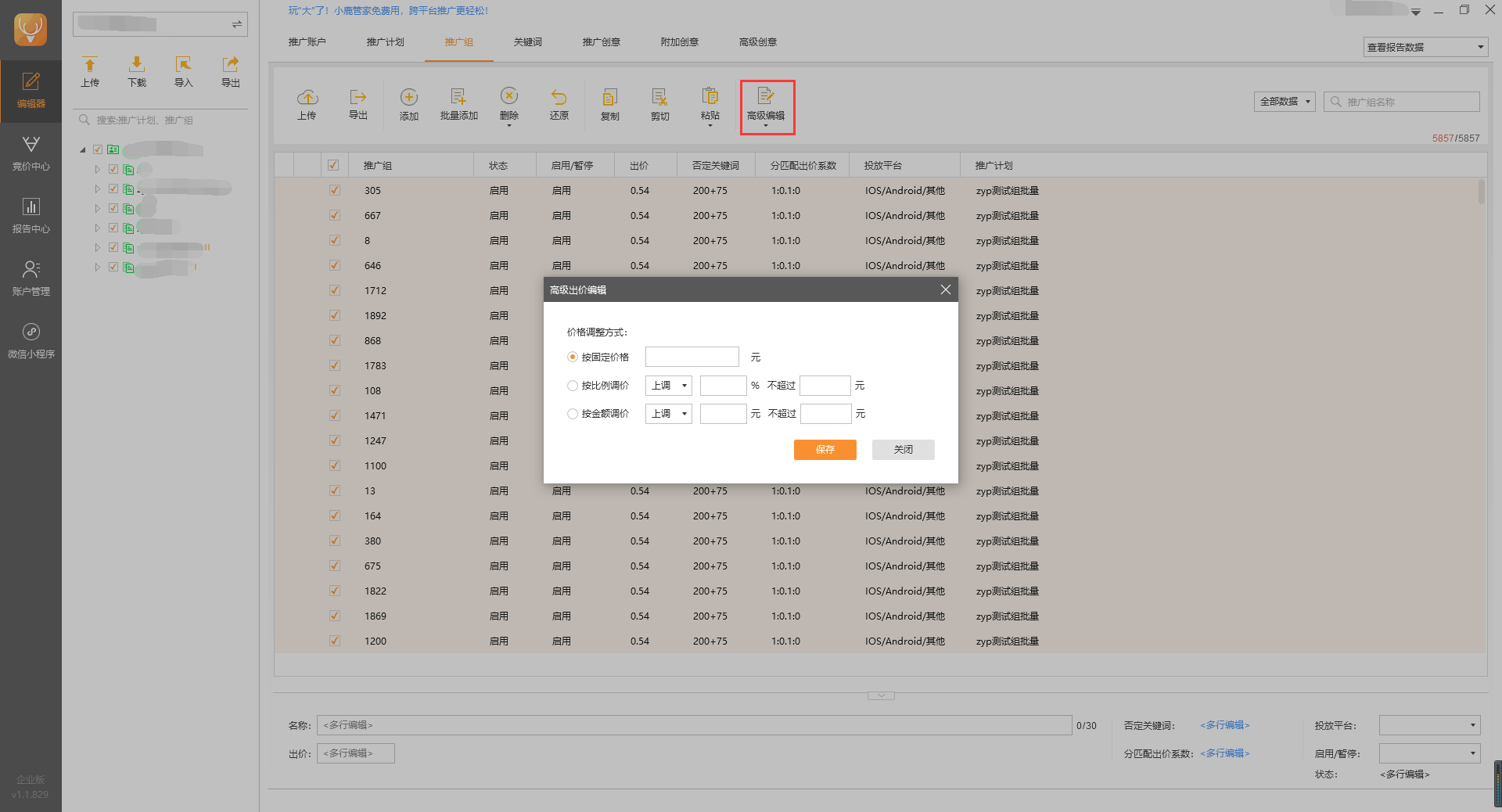Switch to the 高级创意 tab

pos(757,42)
